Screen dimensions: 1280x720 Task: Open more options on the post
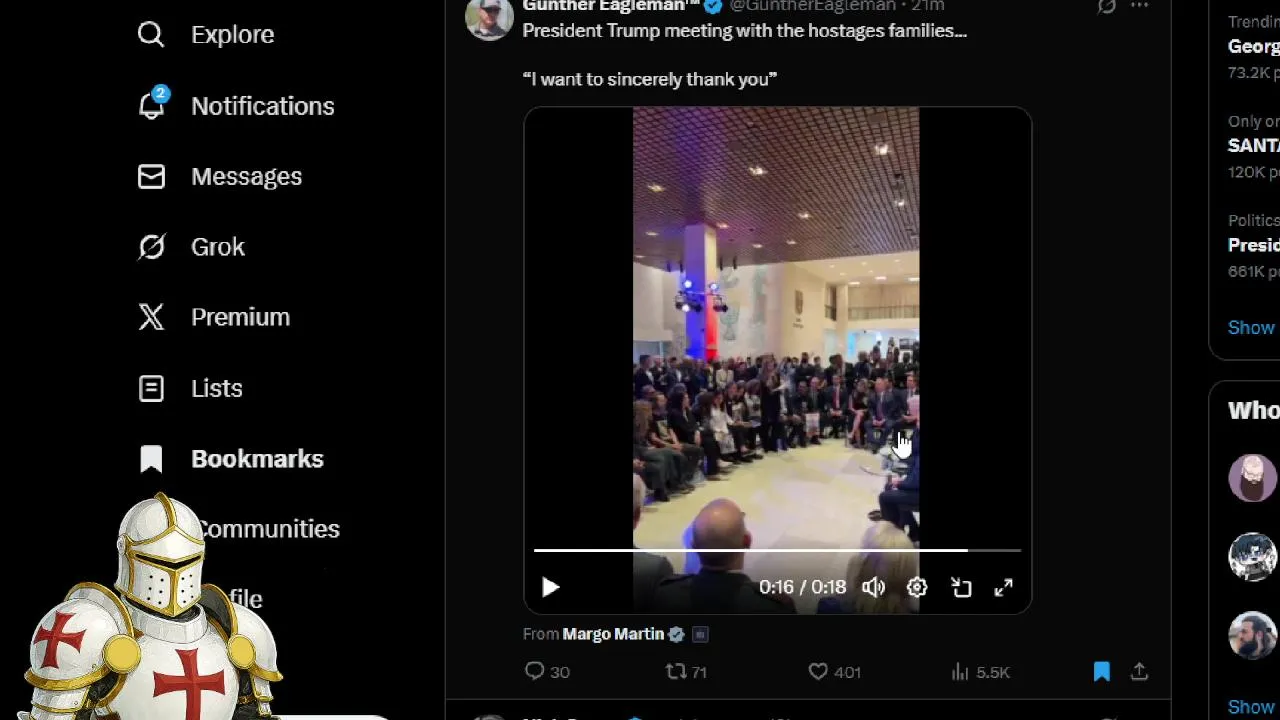pos(1139,6)
